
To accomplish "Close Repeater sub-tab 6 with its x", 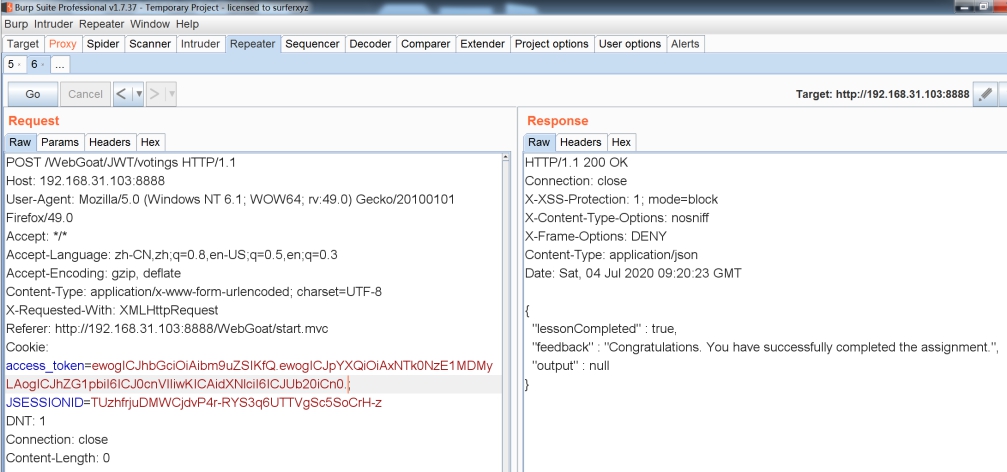I will 43,65.
